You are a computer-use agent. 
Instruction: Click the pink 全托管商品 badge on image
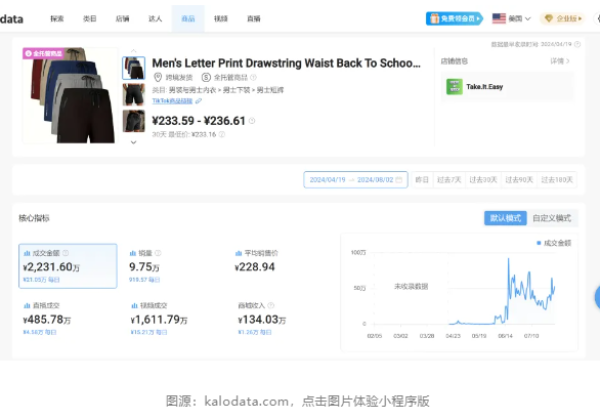click(x=43, y=53)
